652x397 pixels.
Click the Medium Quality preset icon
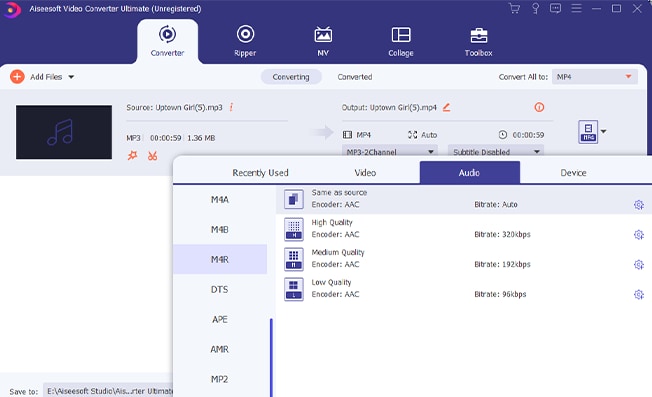point(294,259)
